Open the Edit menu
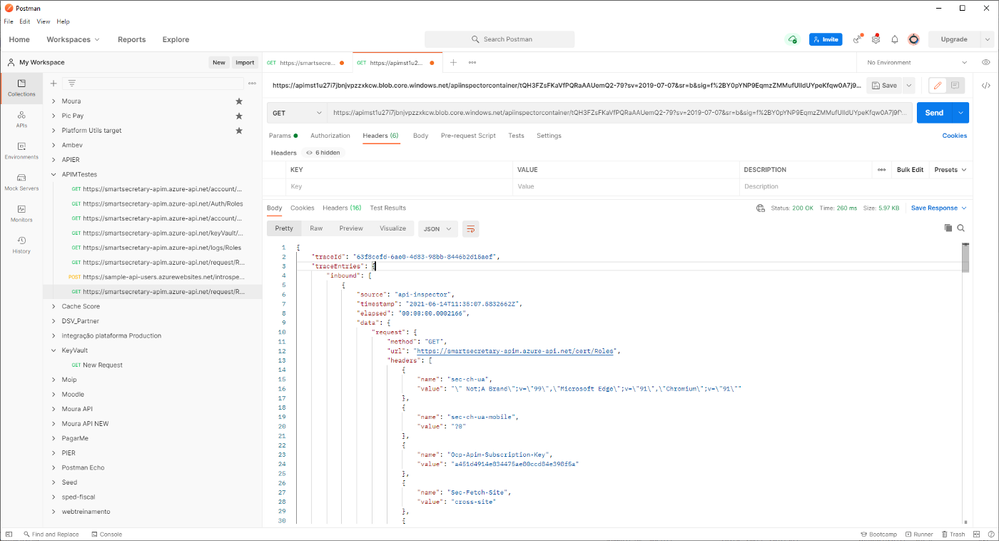999x541 pixels. click(x=25, y=21)
